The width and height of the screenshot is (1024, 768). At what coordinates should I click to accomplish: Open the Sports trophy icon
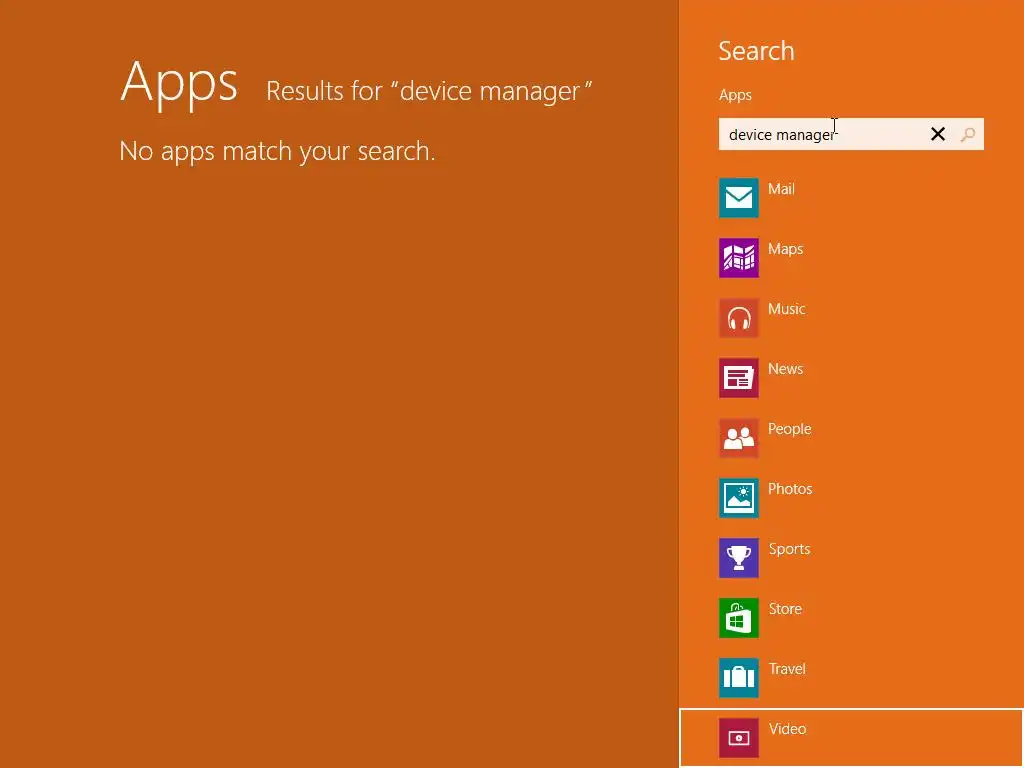tap(739, 558)
